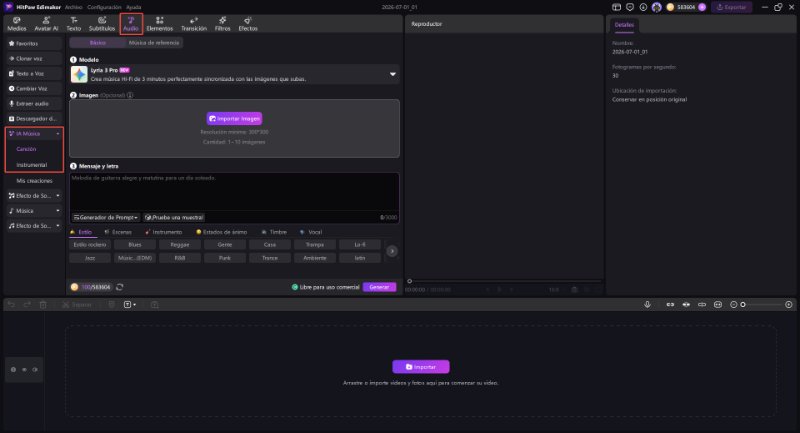Open the Cambiar Voz tool
The image size is (800, 433).
[x=34, y=89]
